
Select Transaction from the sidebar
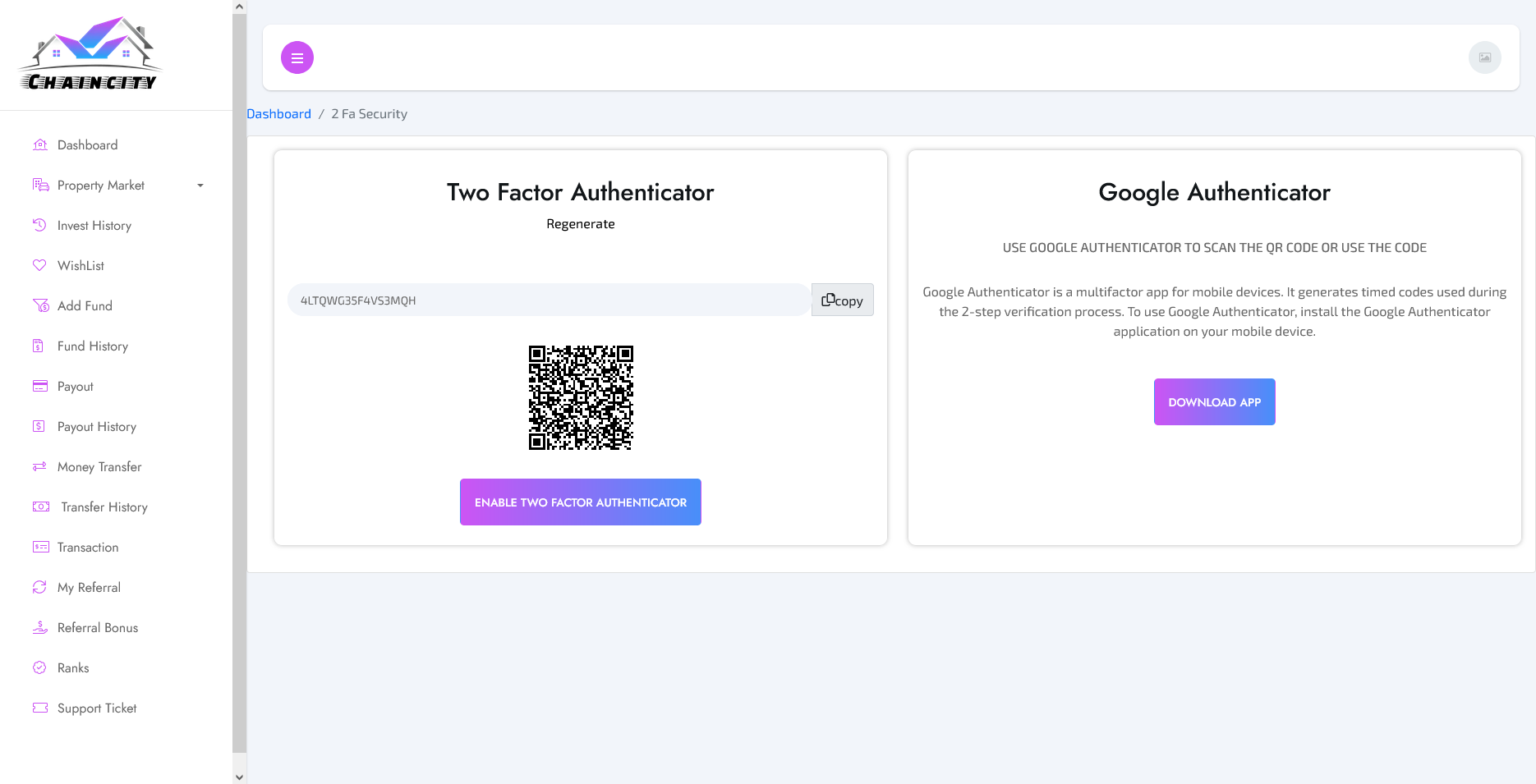click(x=88, y=548)
